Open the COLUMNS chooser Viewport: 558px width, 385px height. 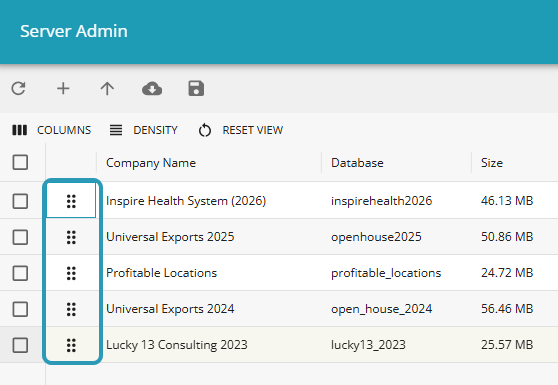(52, 130)
